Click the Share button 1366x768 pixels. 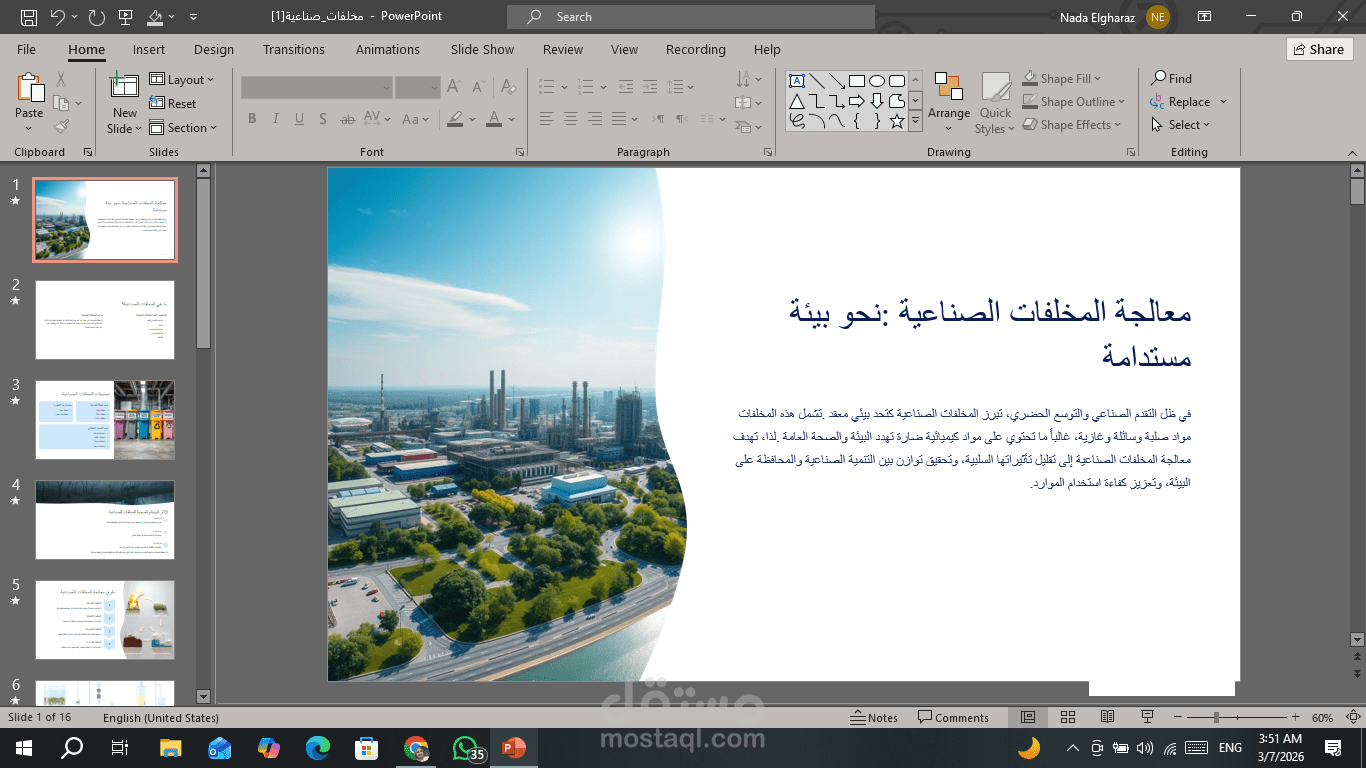(1318, 49)
